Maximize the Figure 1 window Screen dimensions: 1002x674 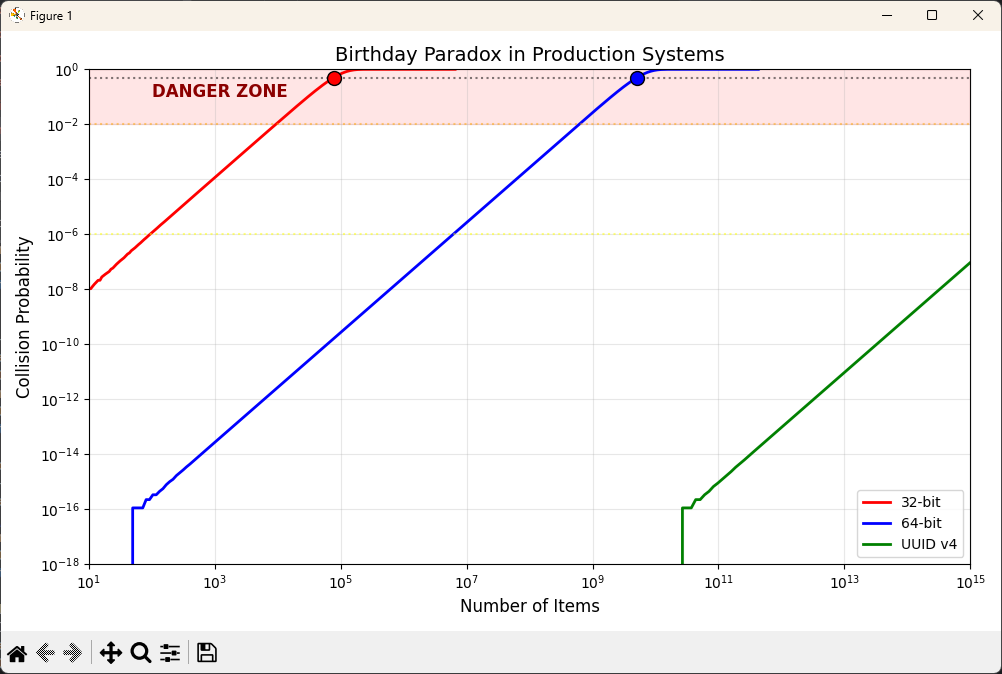tap(931, 15)
